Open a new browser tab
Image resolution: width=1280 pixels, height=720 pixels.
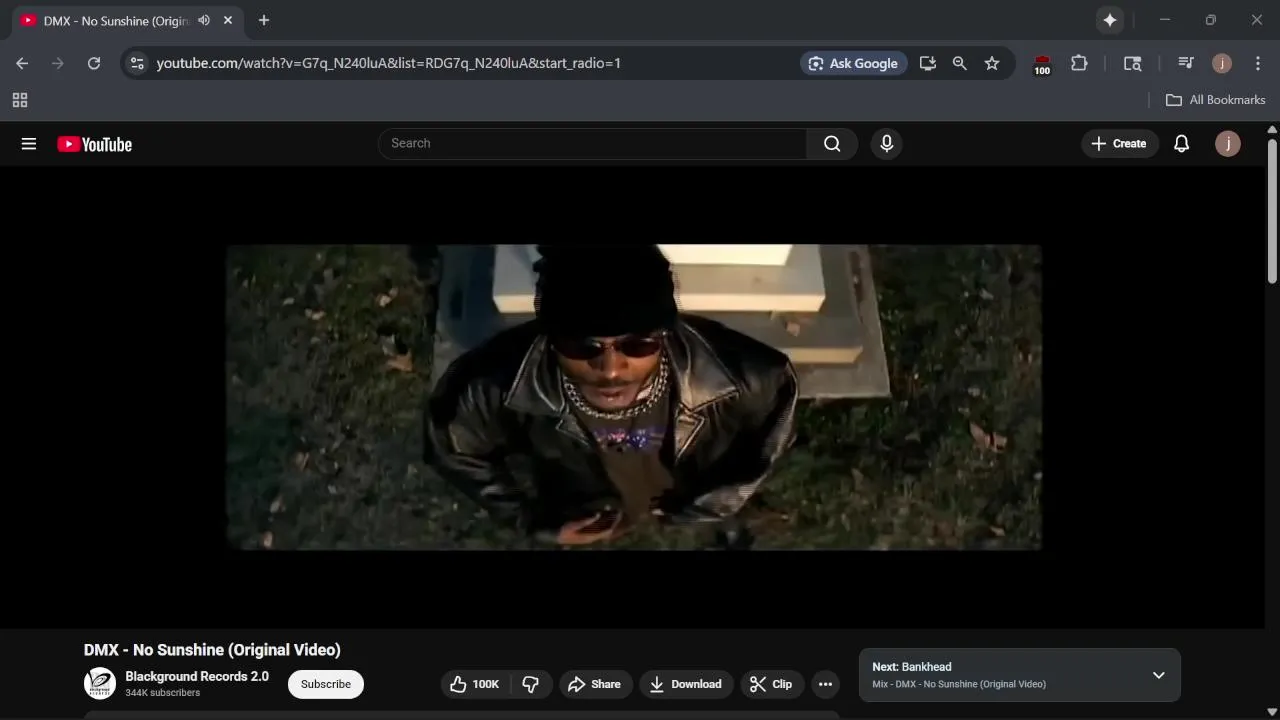point(264,20)
